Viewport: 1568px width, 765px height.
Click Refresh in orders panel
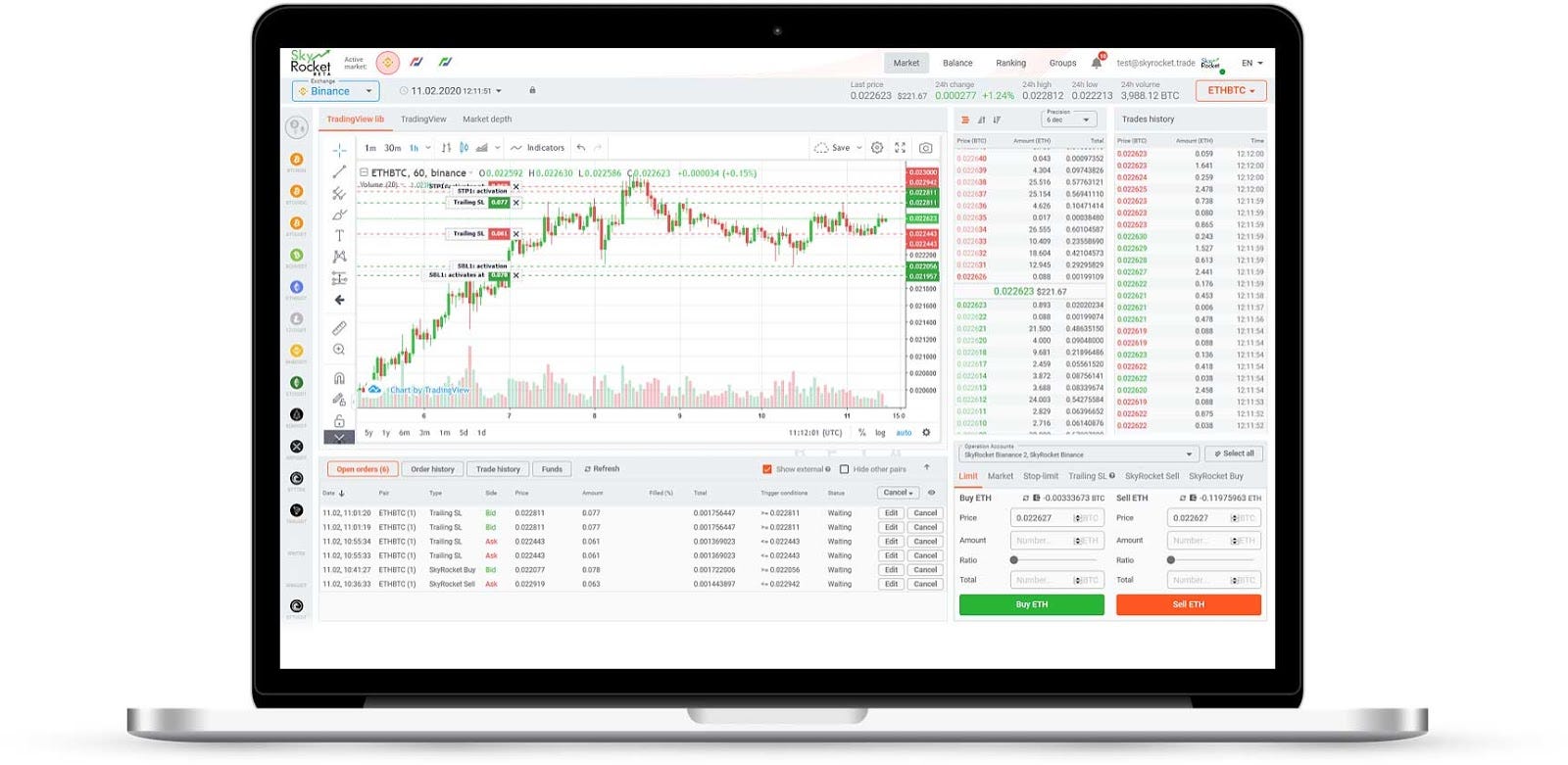[602, 469]
